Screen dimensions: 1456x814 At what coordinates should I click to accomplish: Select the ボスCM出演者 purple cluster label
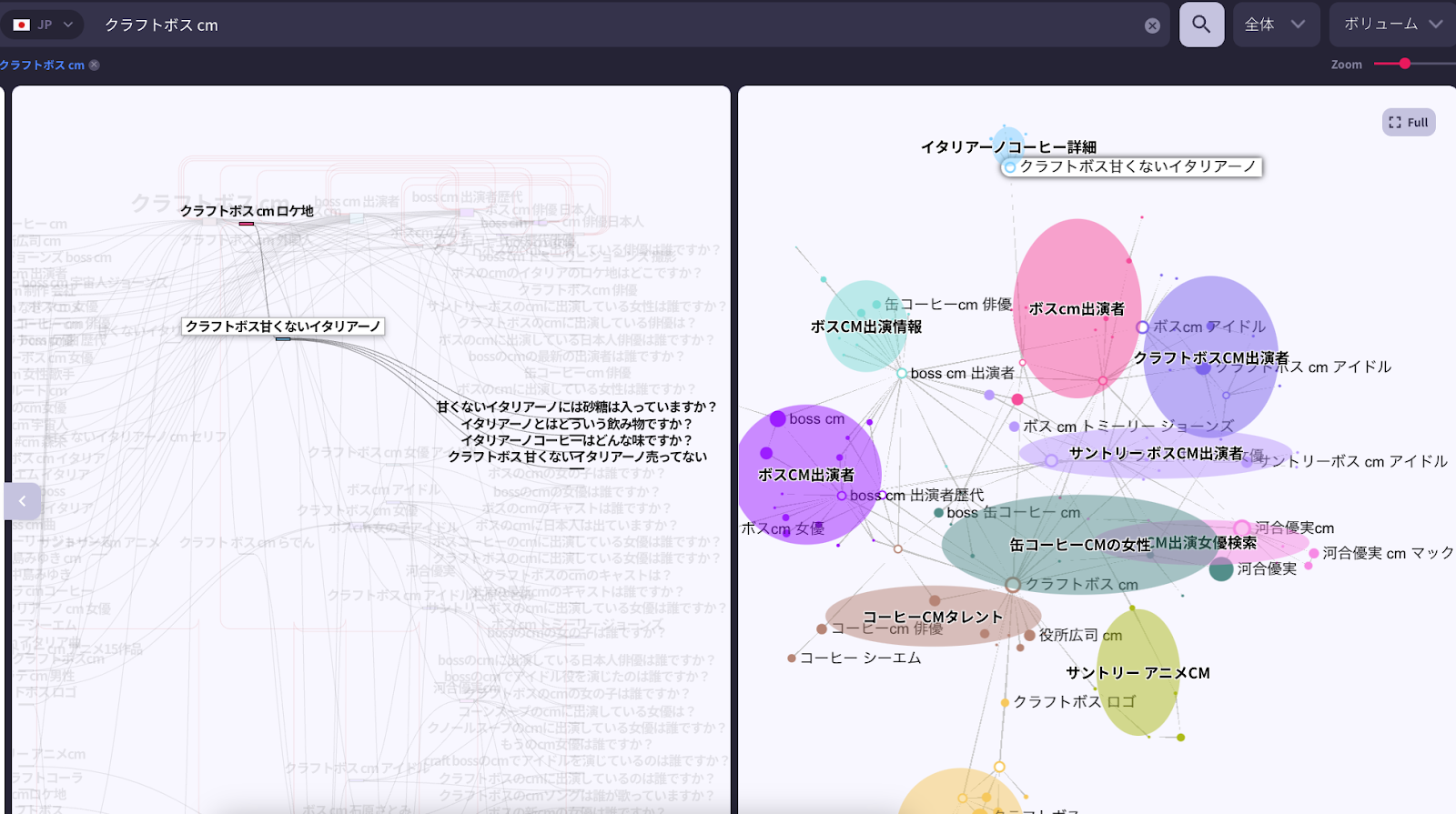coord(806,475)
